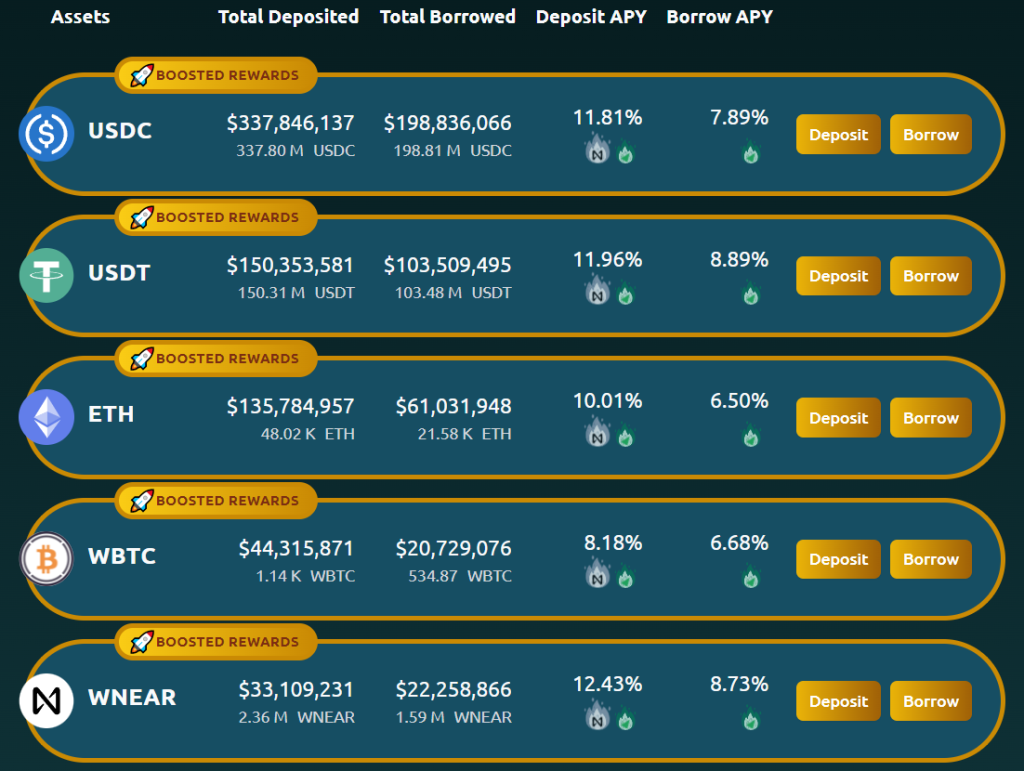Sort by the Assets column header
This screenshot has height=771, width=1024.
[x=80, y=17]
